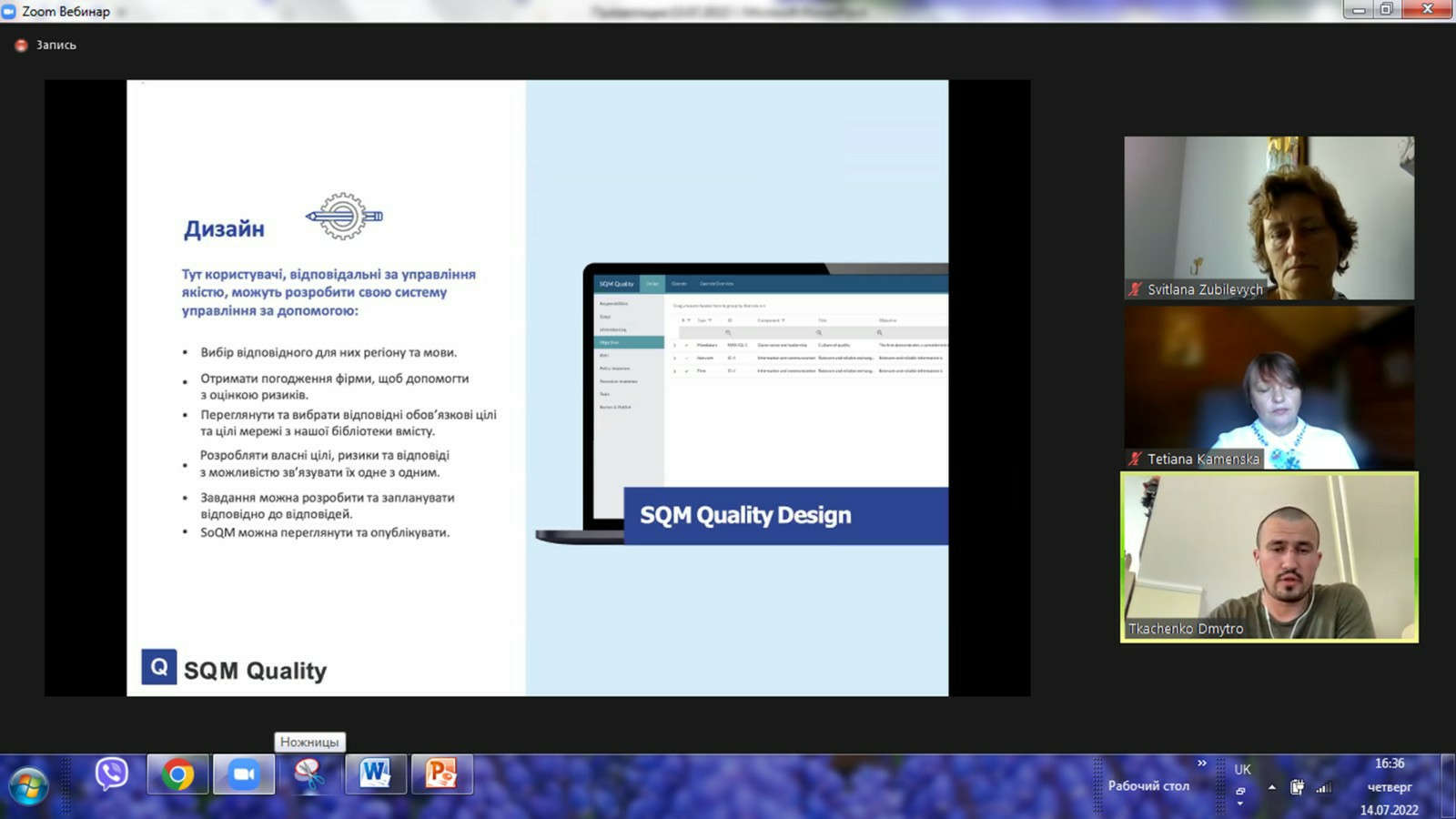Open the UK input language selector
The width and height of the screenshot is (1456, 819).
pos(1242,770)
